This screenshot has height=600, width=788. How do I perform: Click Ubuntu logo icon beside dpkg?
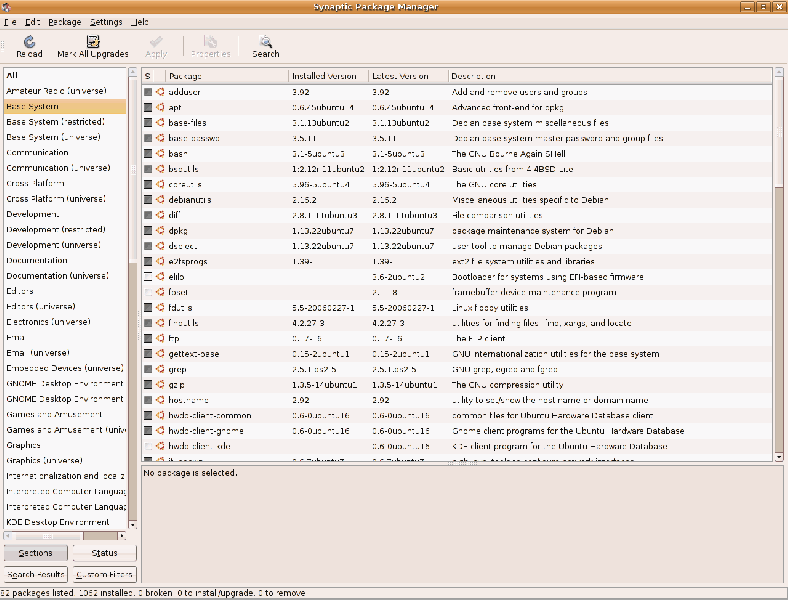click(x=160, y=231)
